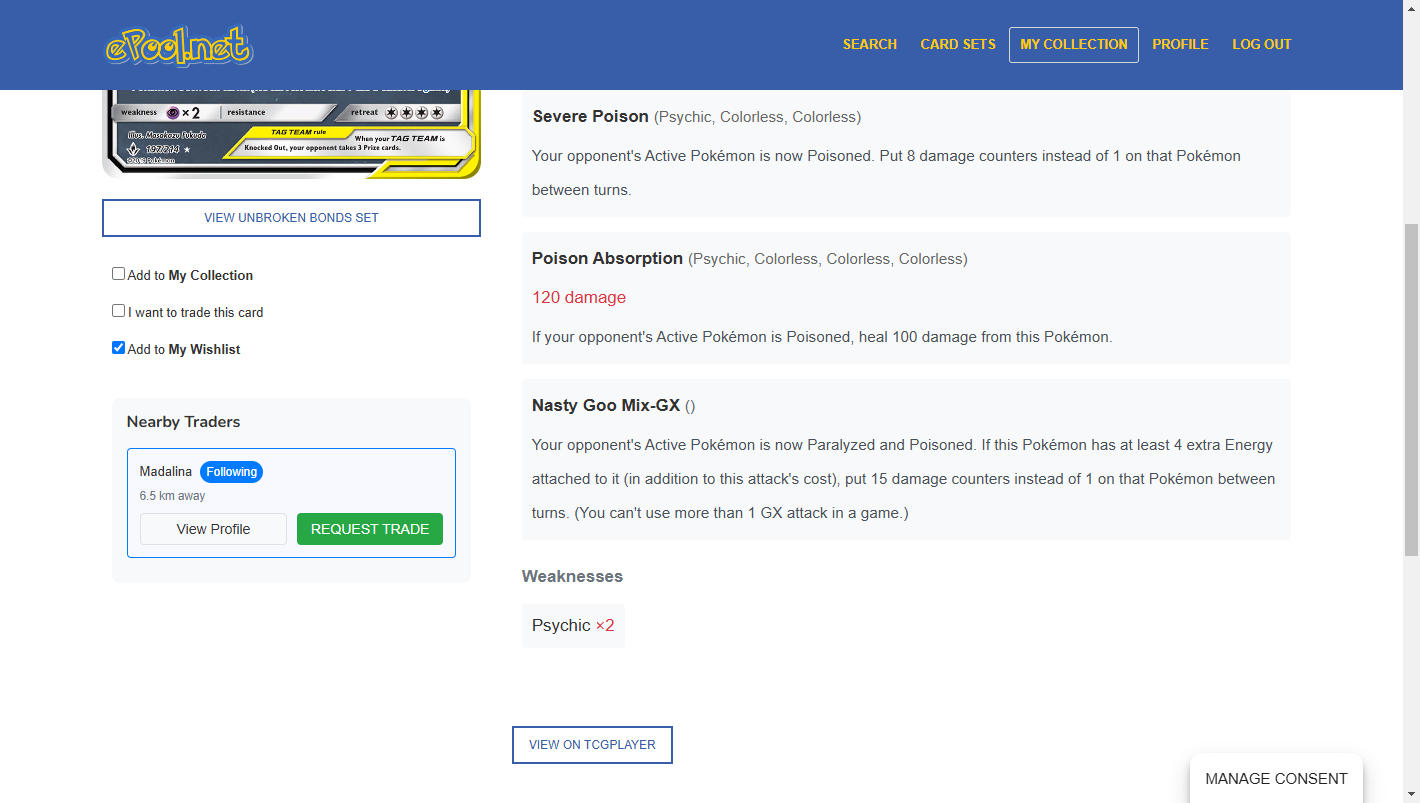This screenshot has width=1420, height=803.
Task: Click the Weaknesses heading
Action: point(572,576)
